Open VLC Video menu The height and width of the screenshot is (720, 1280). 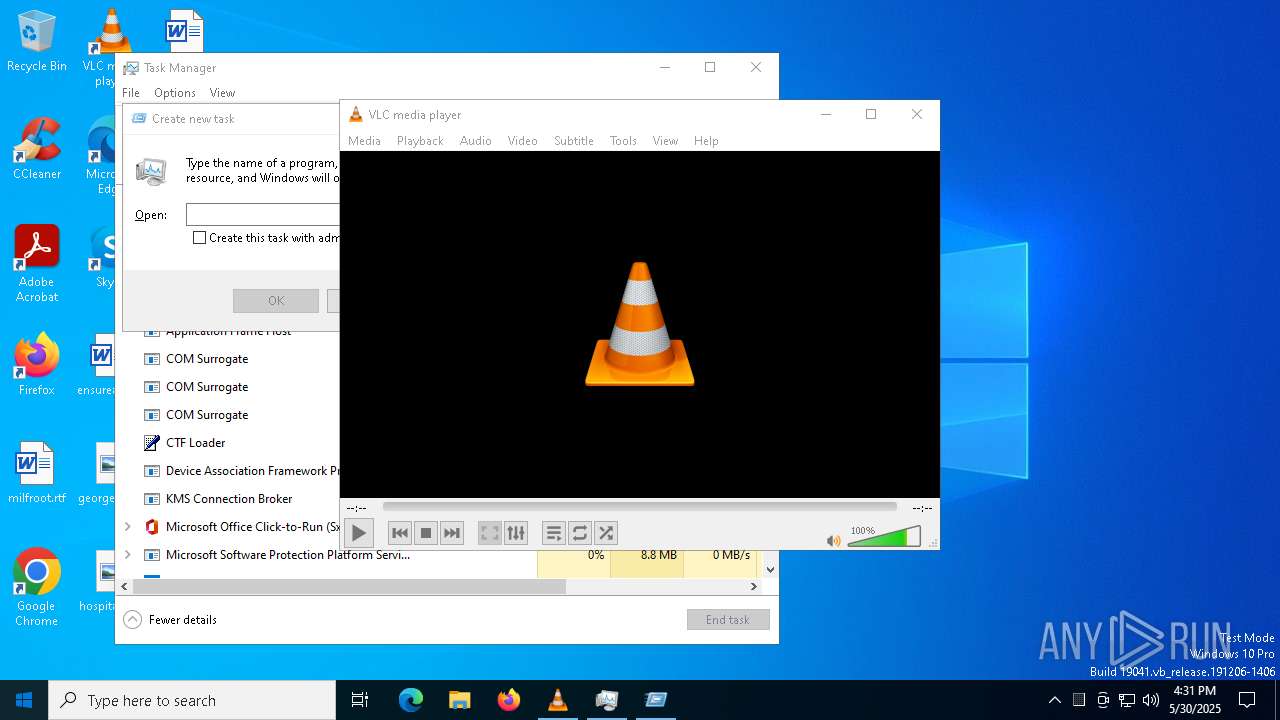pos(522,141)
